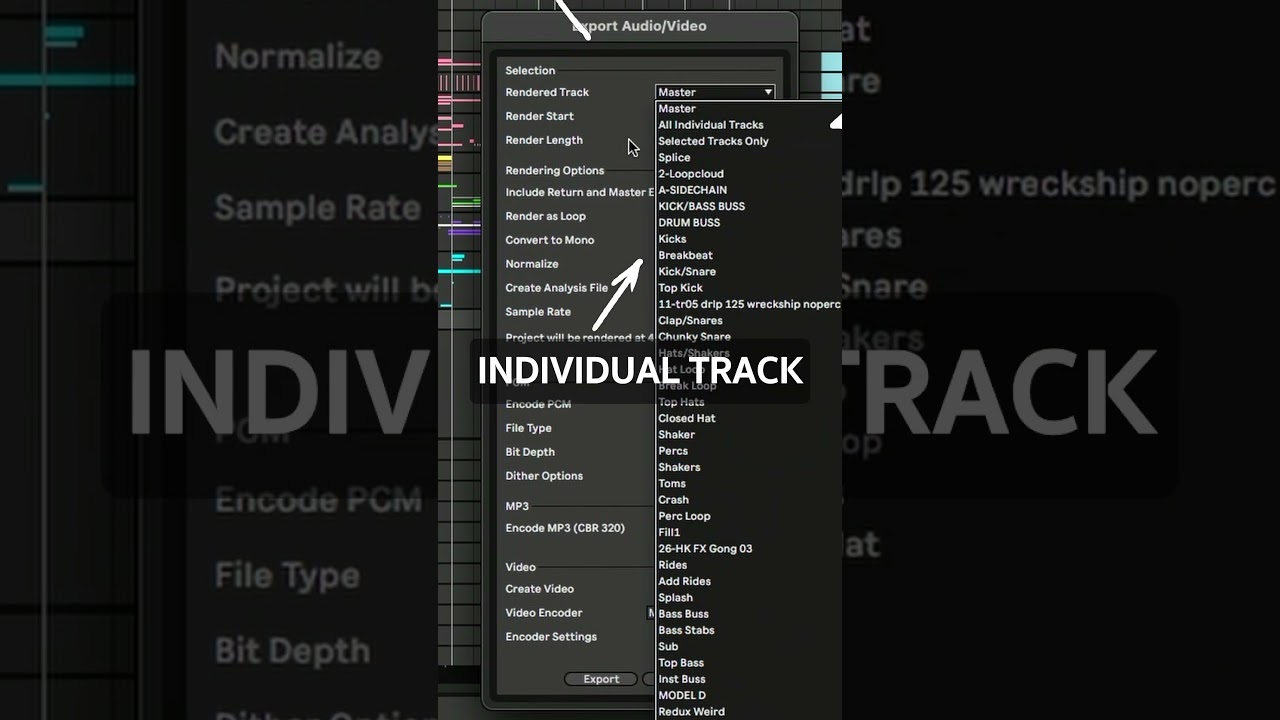Click the Rendered Track label

tap(547, 92)
